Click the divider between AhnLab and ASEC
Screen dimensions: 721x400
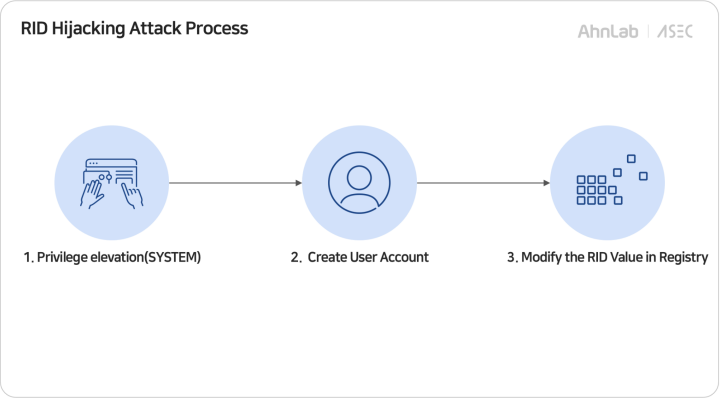pyautogui.click(x=648, y=31)
